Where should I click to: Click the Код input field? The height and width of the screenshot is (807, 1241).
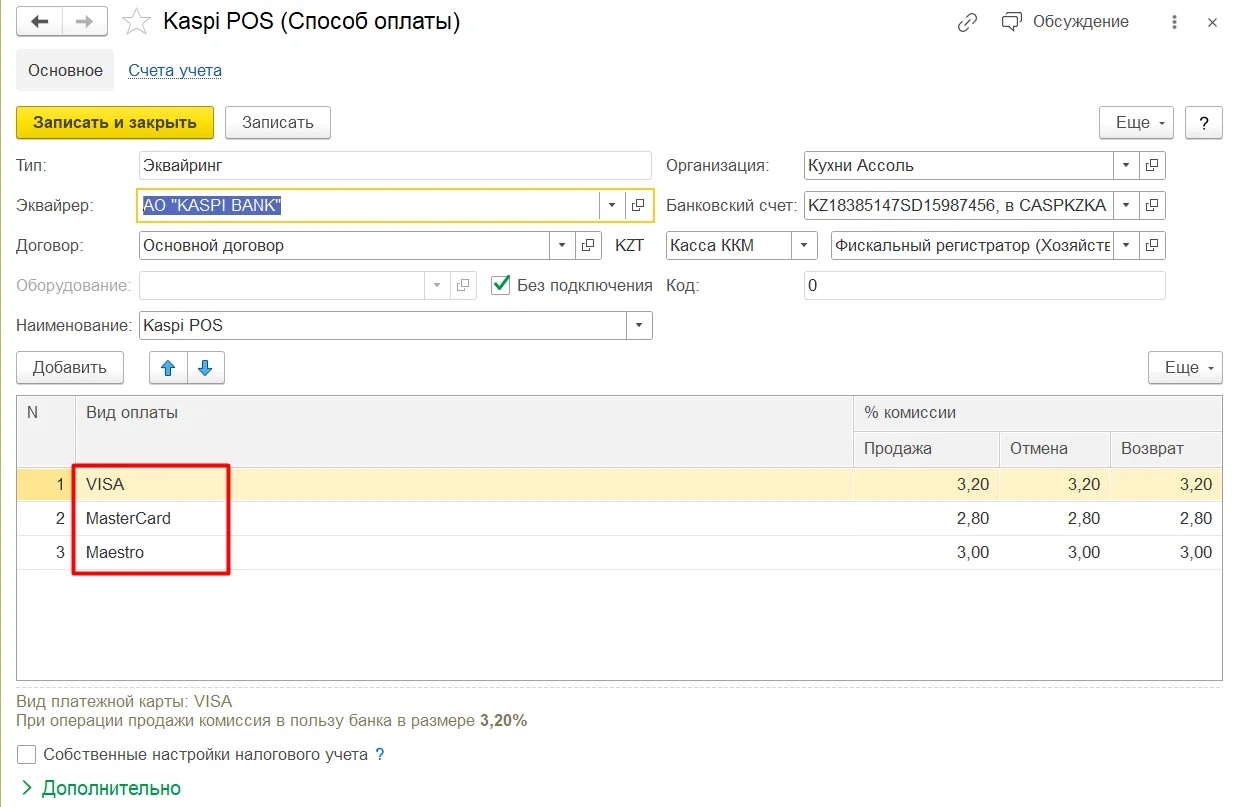[985, 285]
